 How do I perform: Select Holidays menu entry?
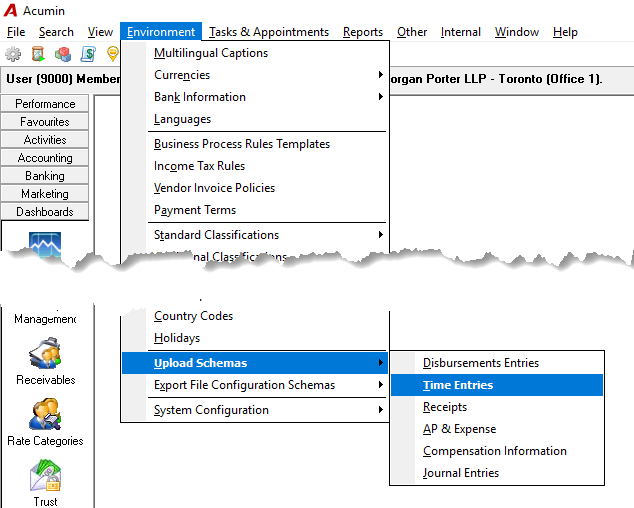pos(255,338)
